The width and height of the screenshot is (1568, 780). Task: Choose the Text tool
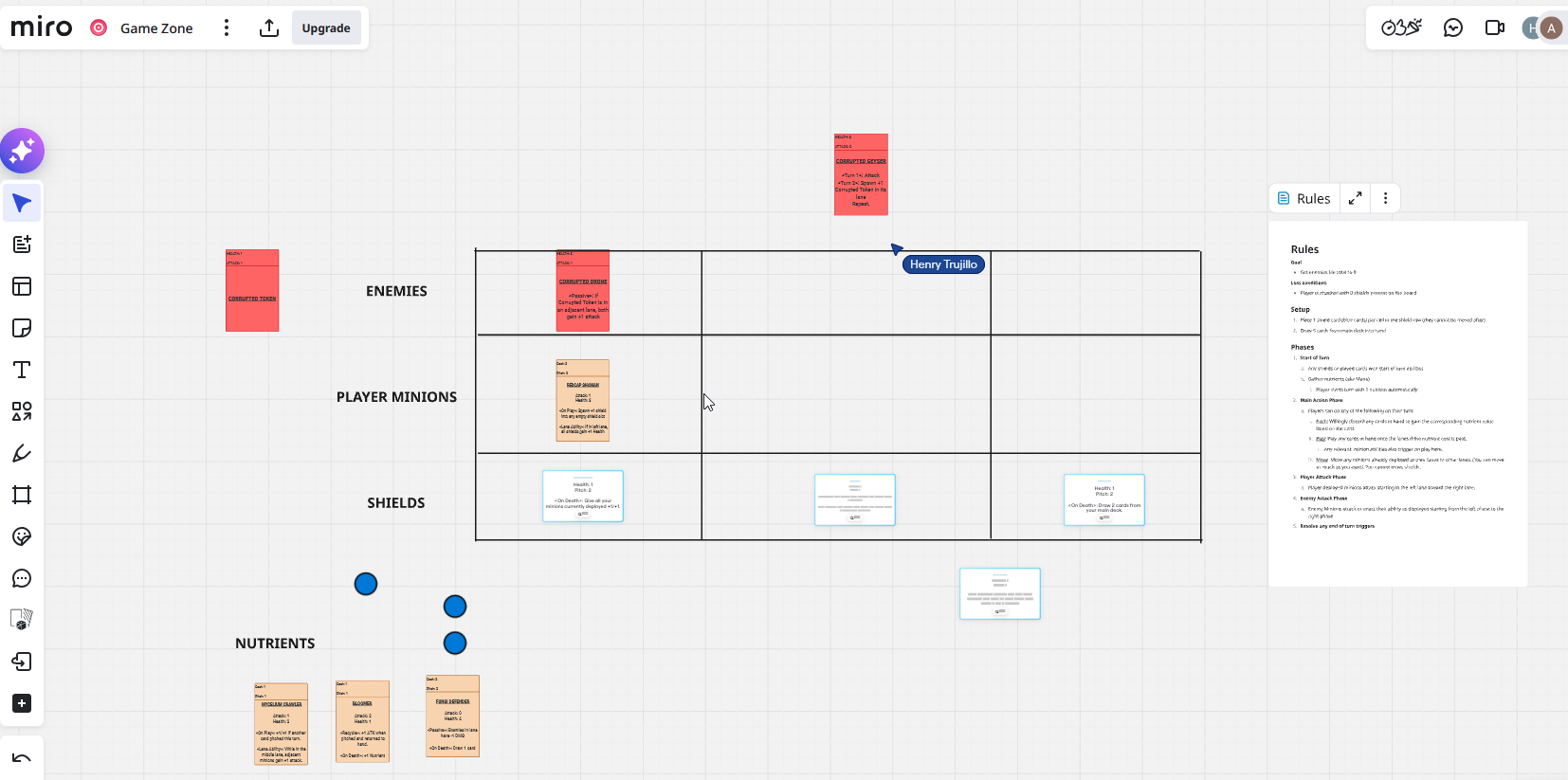click(22, 370)
